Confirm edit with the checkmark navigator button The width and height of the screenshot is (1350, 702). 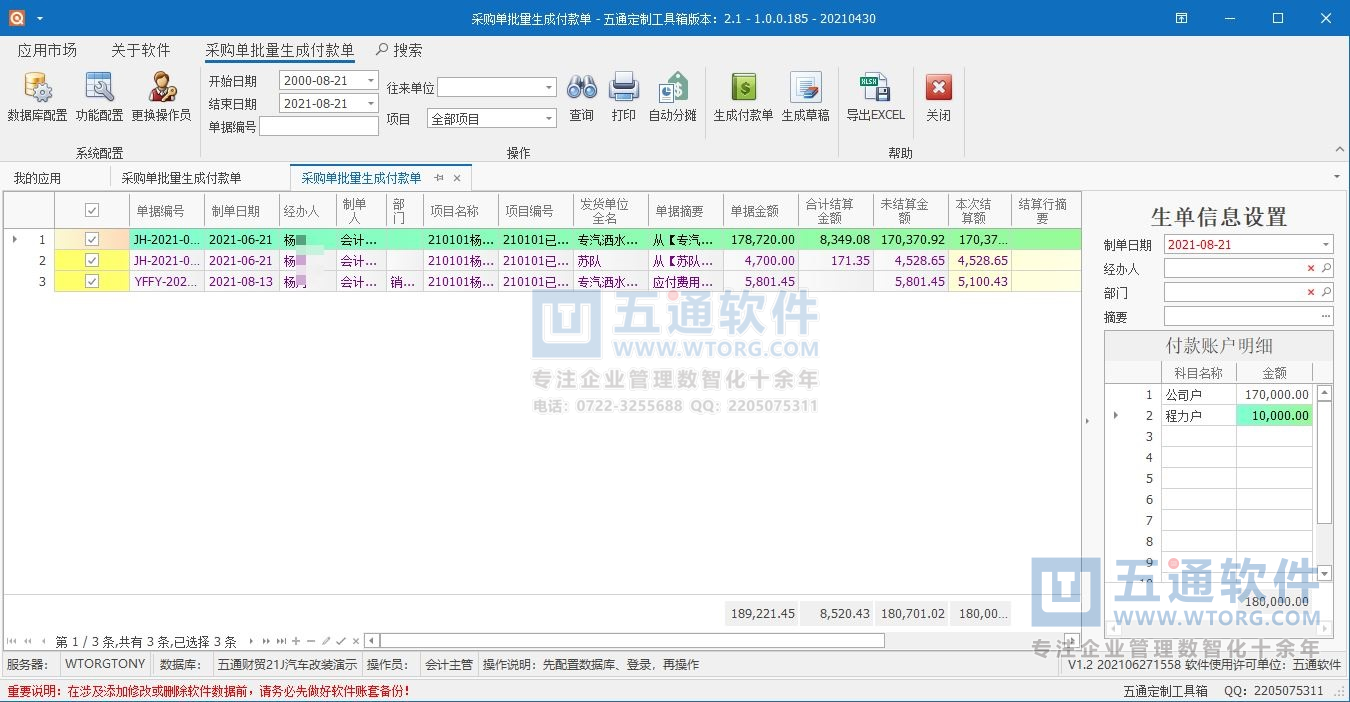[x=340, y=641]
